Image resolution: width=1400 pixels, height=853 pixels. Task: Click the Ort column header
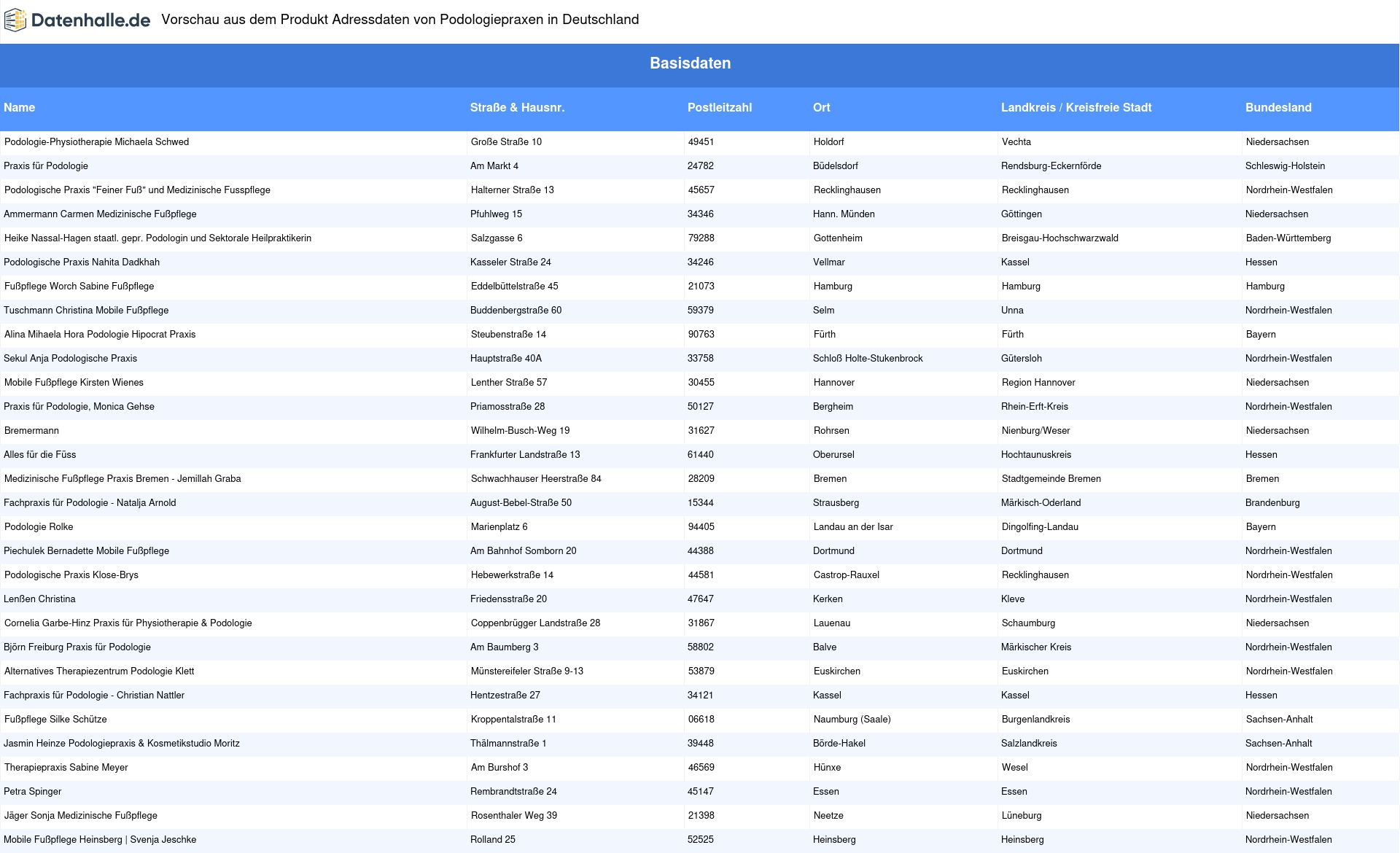pyautogui.click(x=822, y=107)
